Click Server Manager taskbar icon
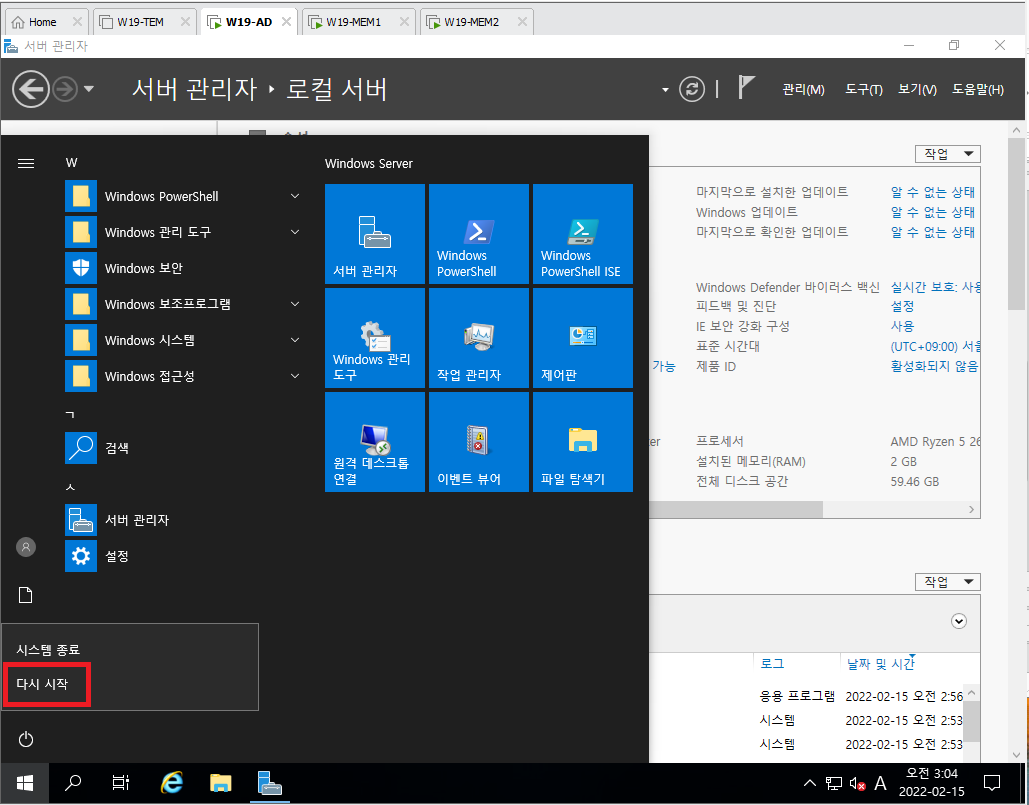This screenshot has width=1029, height=805. [x=269, y=783]
